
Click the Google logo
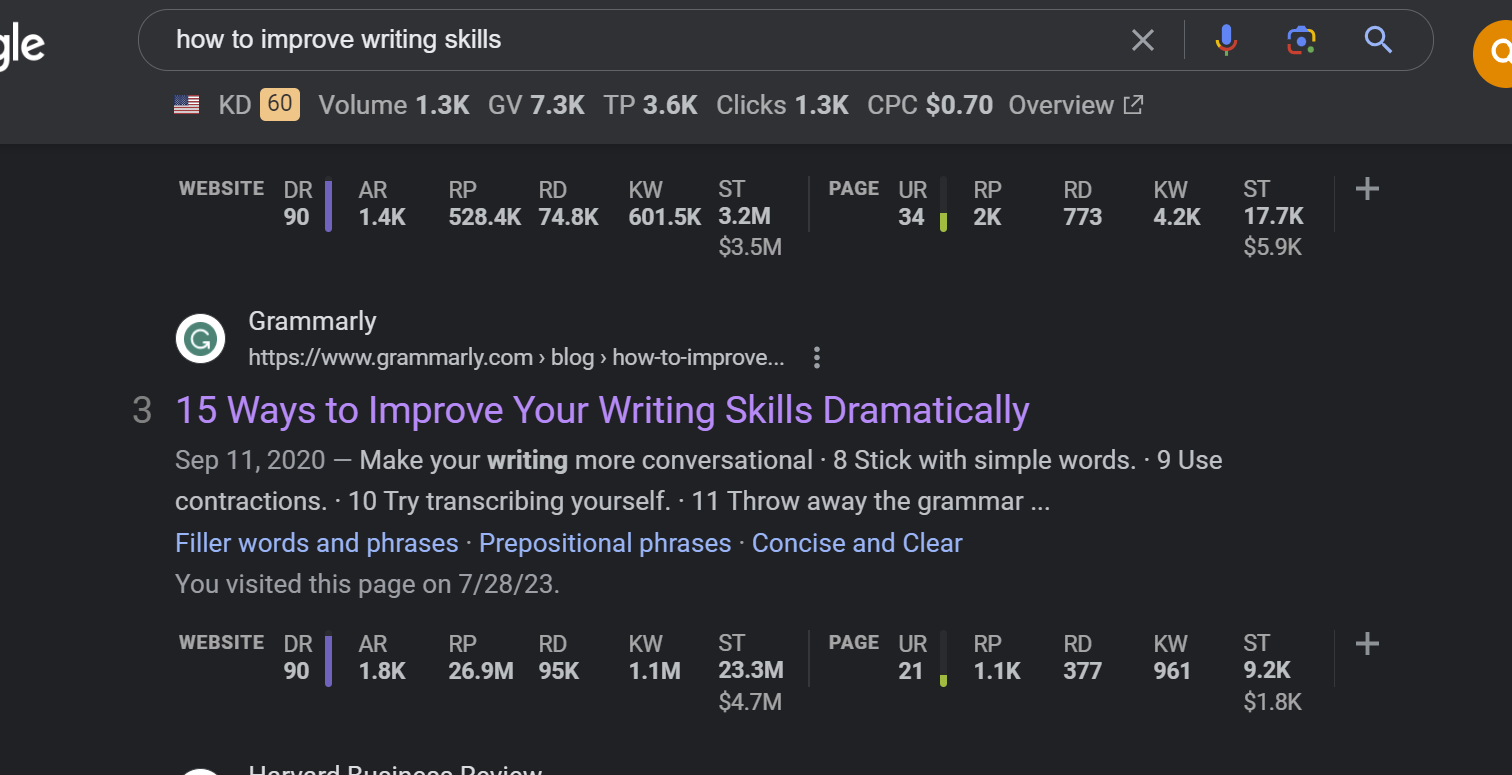(20, 47)
